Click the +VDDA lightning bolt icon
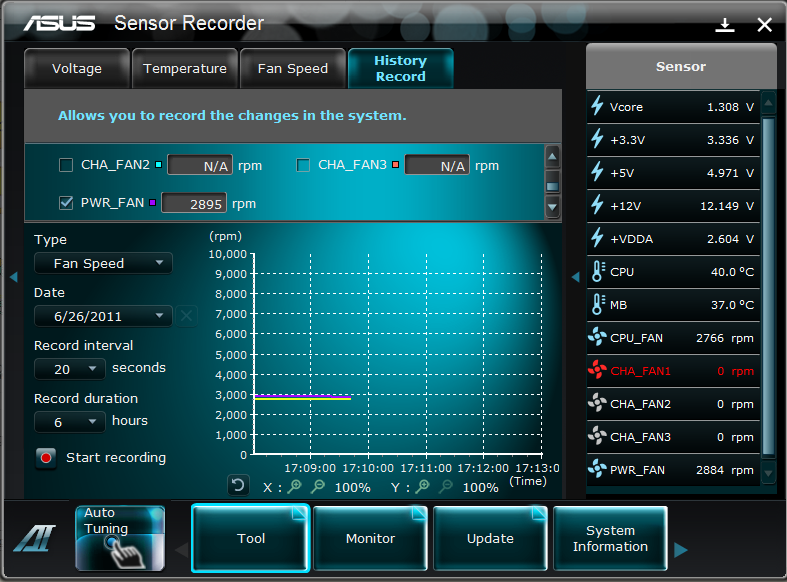This screenshot has width=787, height=582. (597, 238)
